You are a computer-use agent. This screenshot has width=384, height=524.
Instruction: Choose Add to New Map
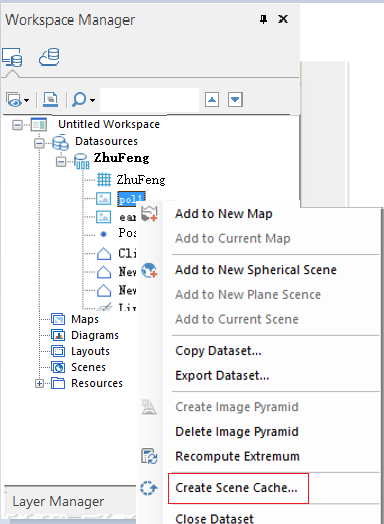click(x=224, y=214)
